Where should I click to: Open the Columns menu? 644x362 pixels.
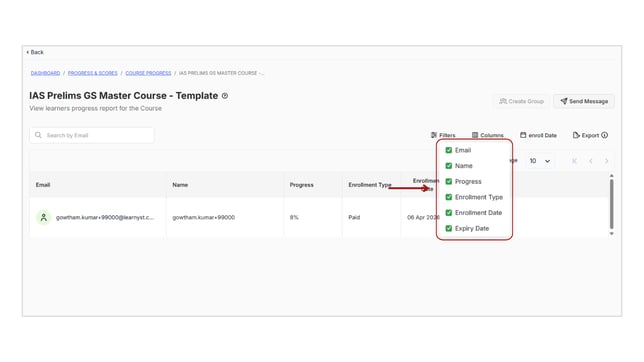coord(488,135)
